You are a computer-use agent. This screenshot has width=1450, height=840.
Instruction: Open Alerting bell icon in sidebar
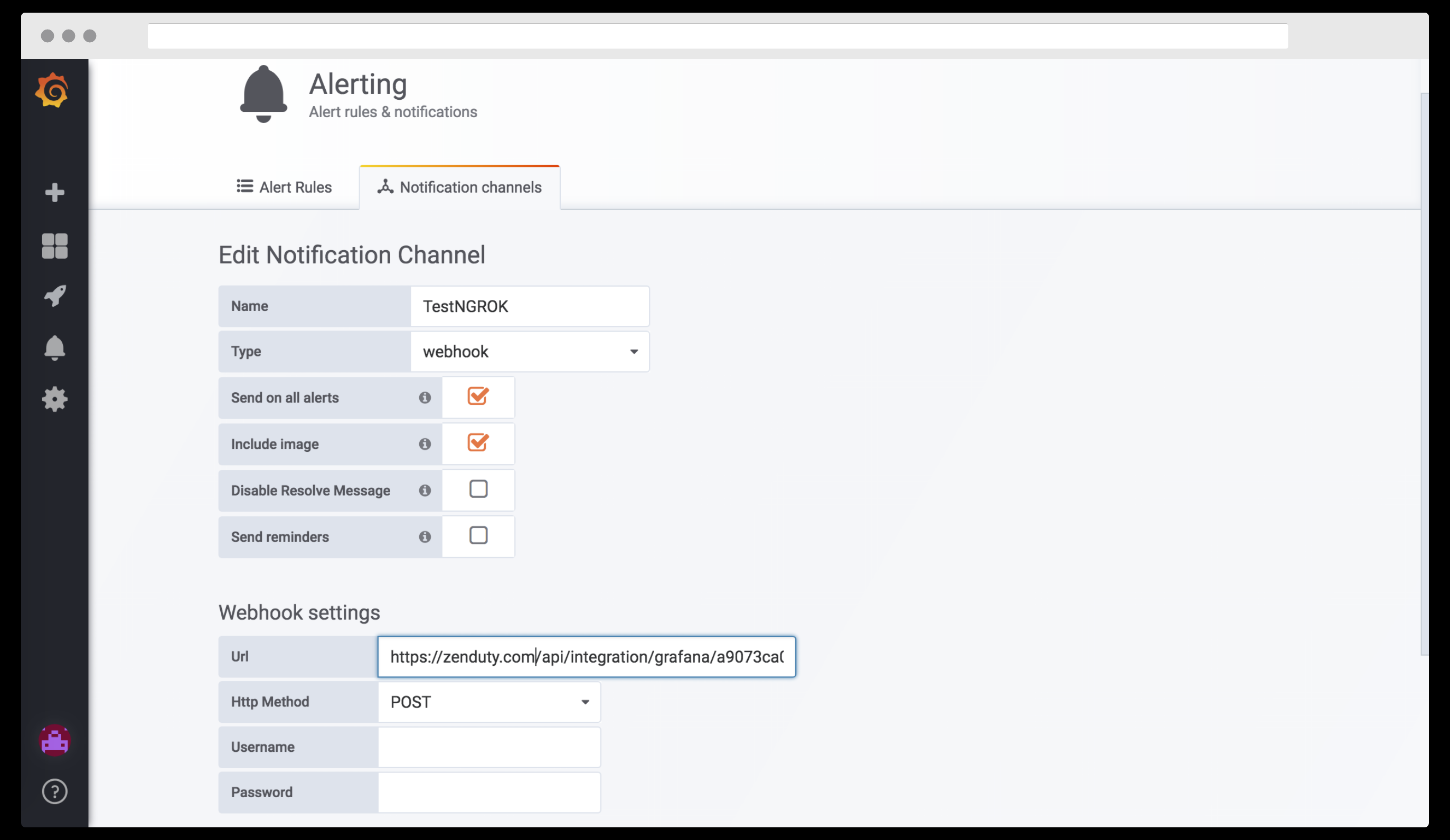pyautogui.click(x=55, y=347)
